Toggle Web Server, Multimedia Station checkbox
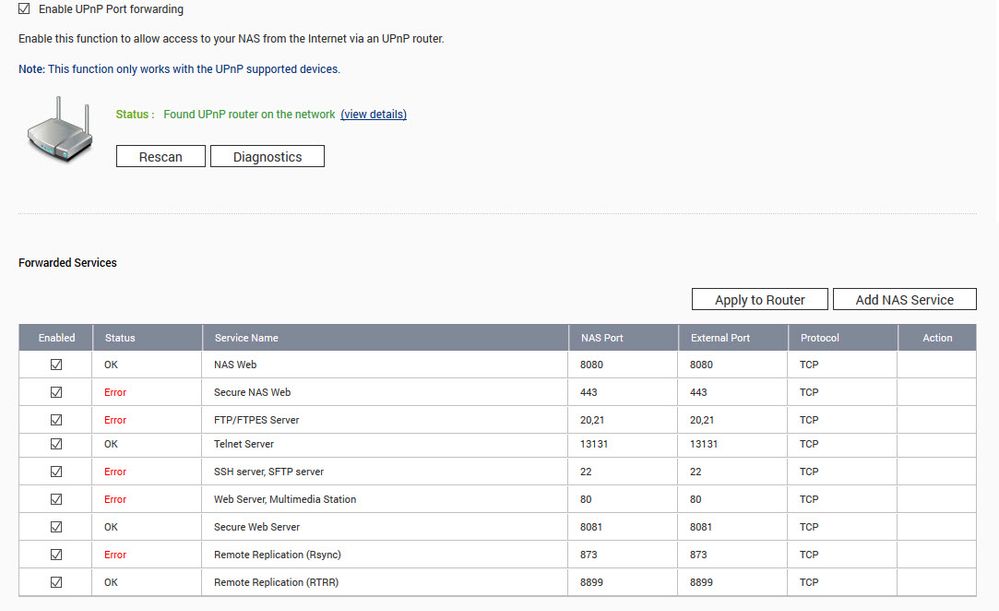This screenshot has height=611, width=999. click(x=56, y=499)
